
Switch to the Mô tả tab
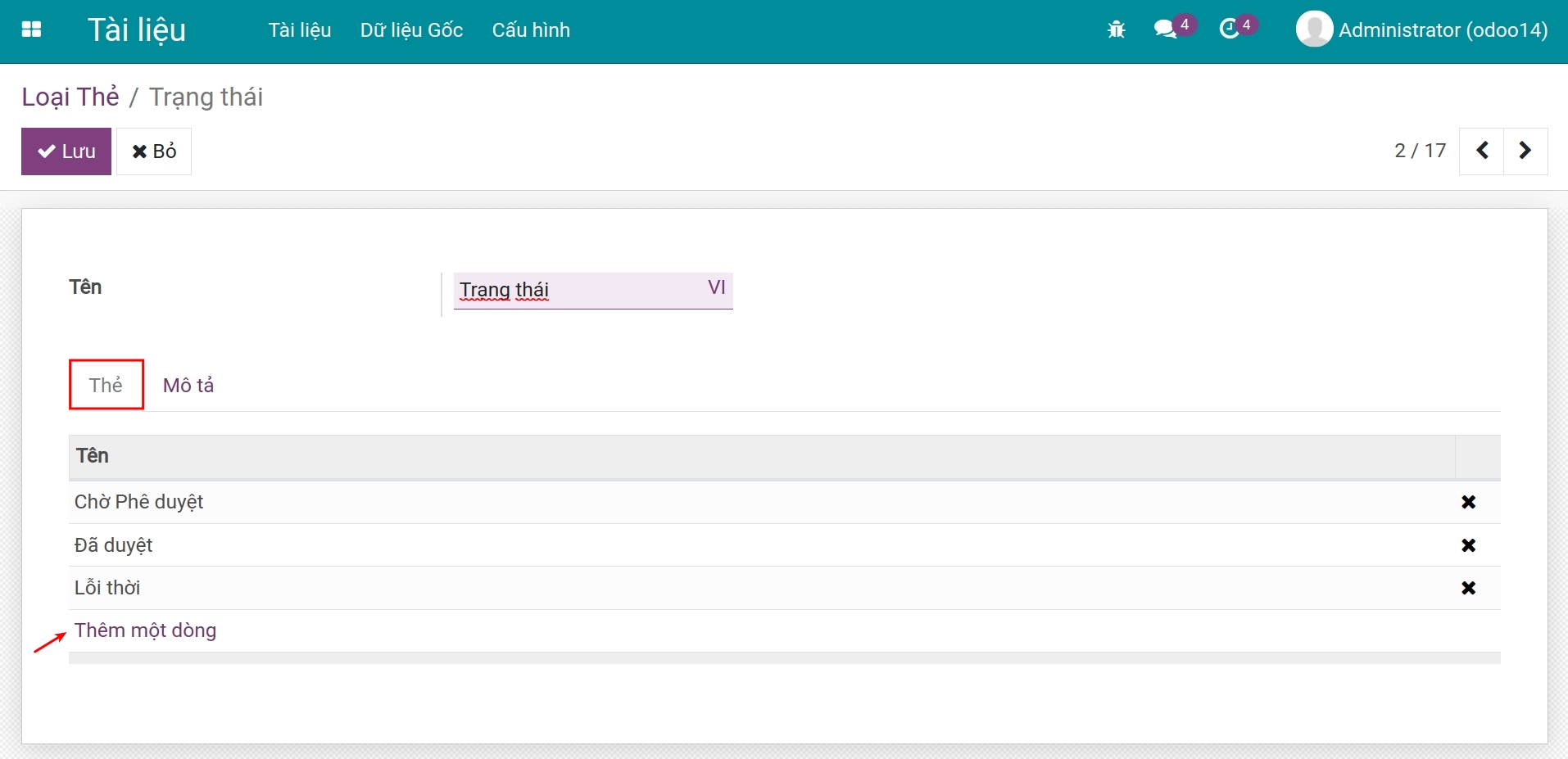tap(188, 385)
